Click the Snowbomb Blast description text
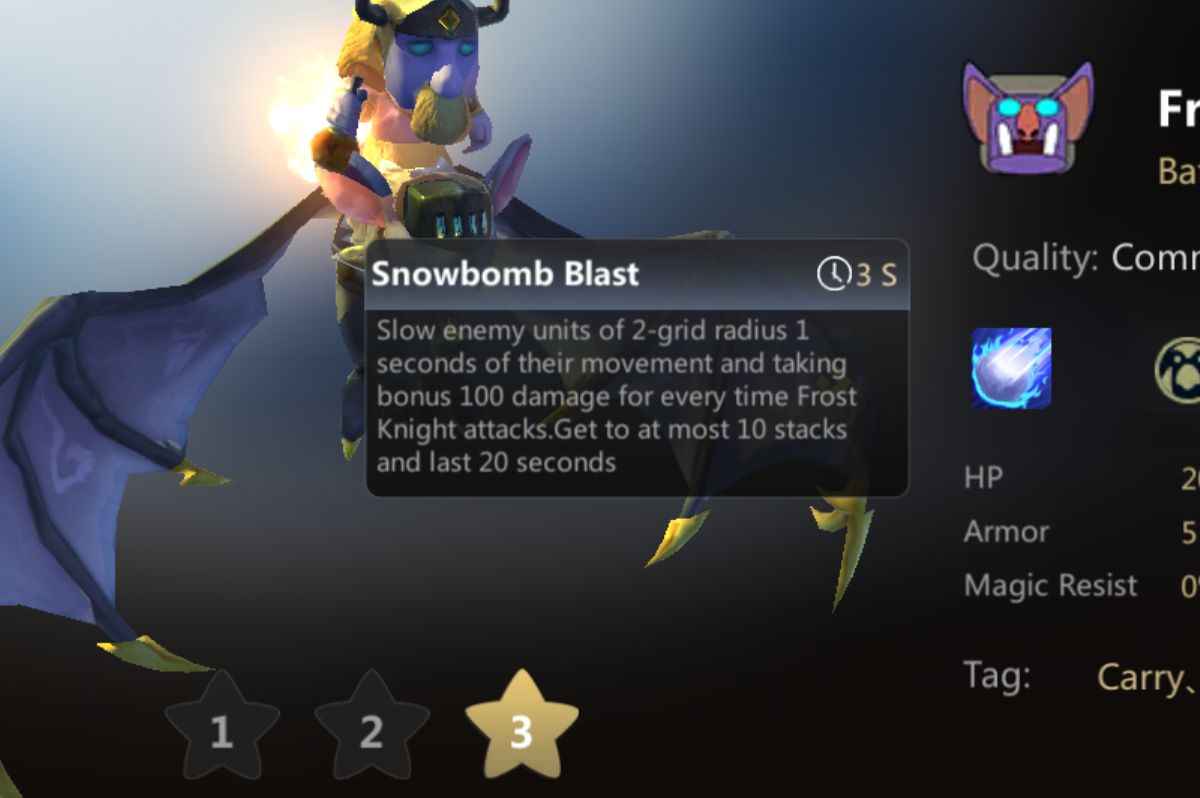 [617, 396]
